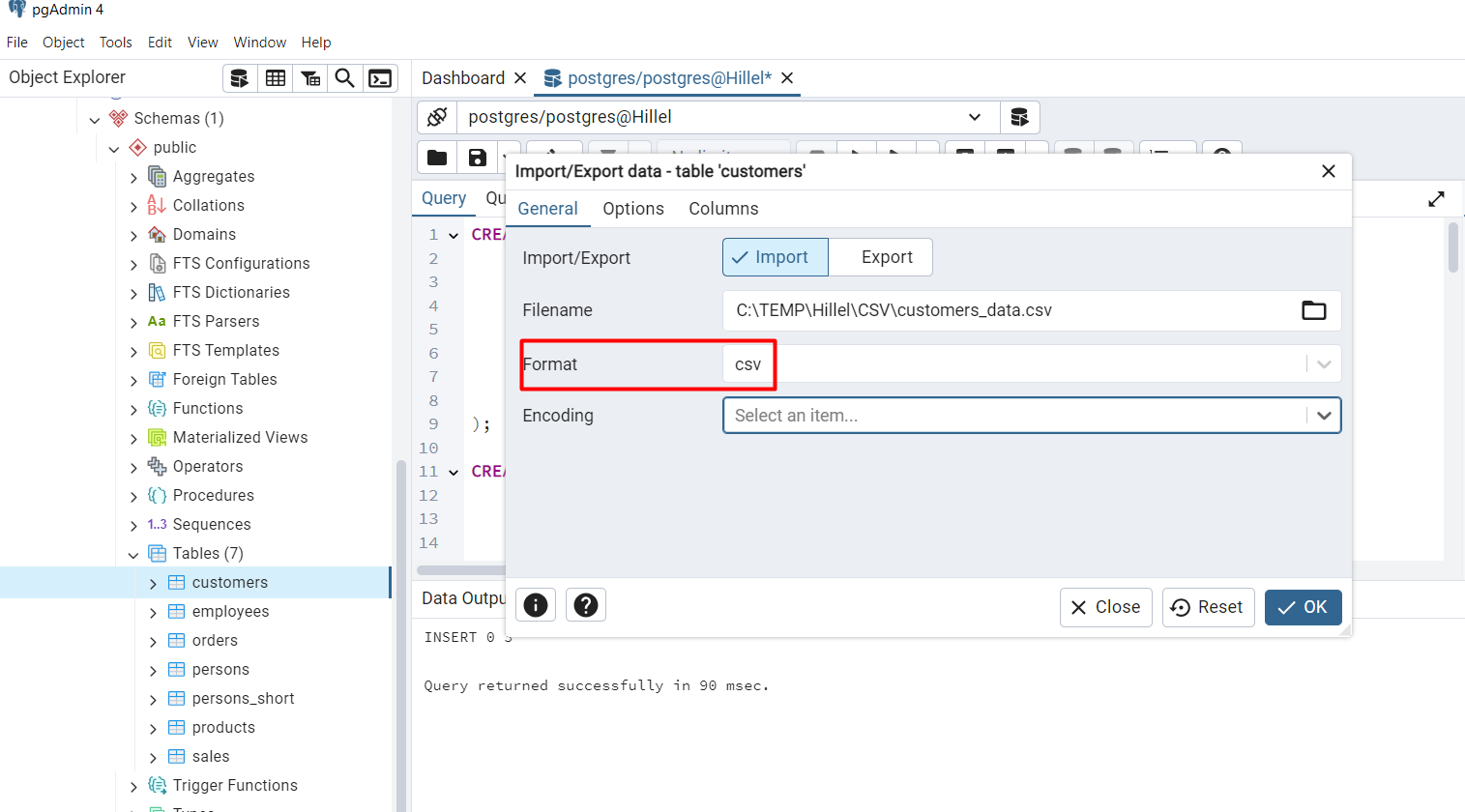The image size is (1465, 812).
Task: Open the Query Tool from Object Explorer toolbar
Action: pyautogui.click(x=240, y=78)
